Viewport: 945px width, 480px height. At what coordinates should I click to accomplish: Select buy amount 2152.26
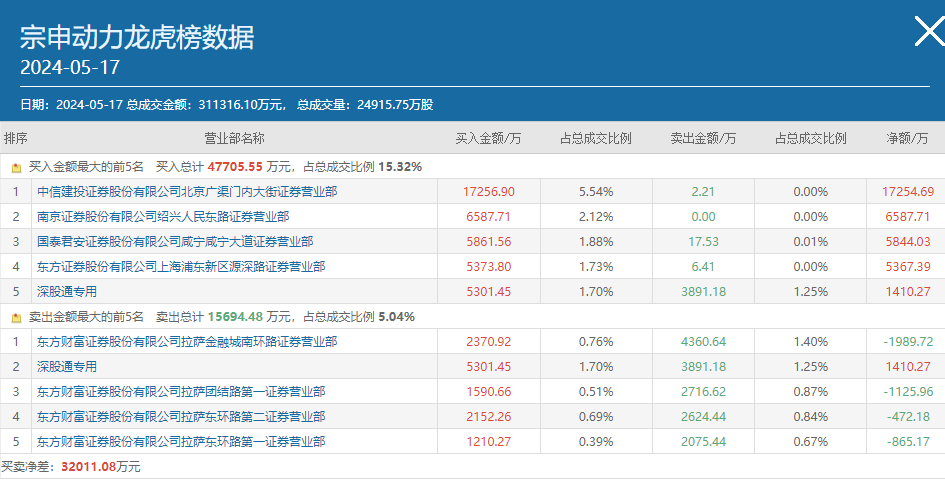489,417
